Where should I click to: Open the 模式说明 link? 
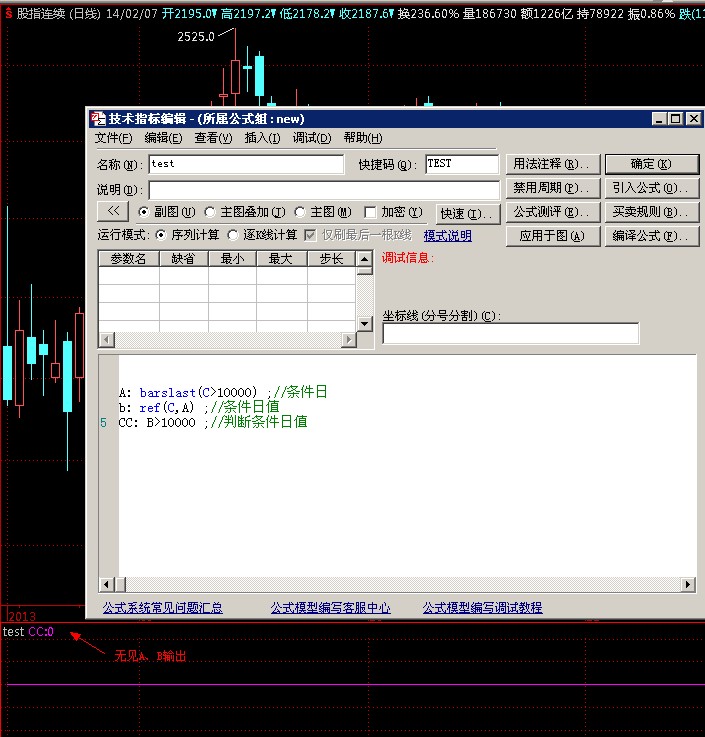(x=447, y=236)
